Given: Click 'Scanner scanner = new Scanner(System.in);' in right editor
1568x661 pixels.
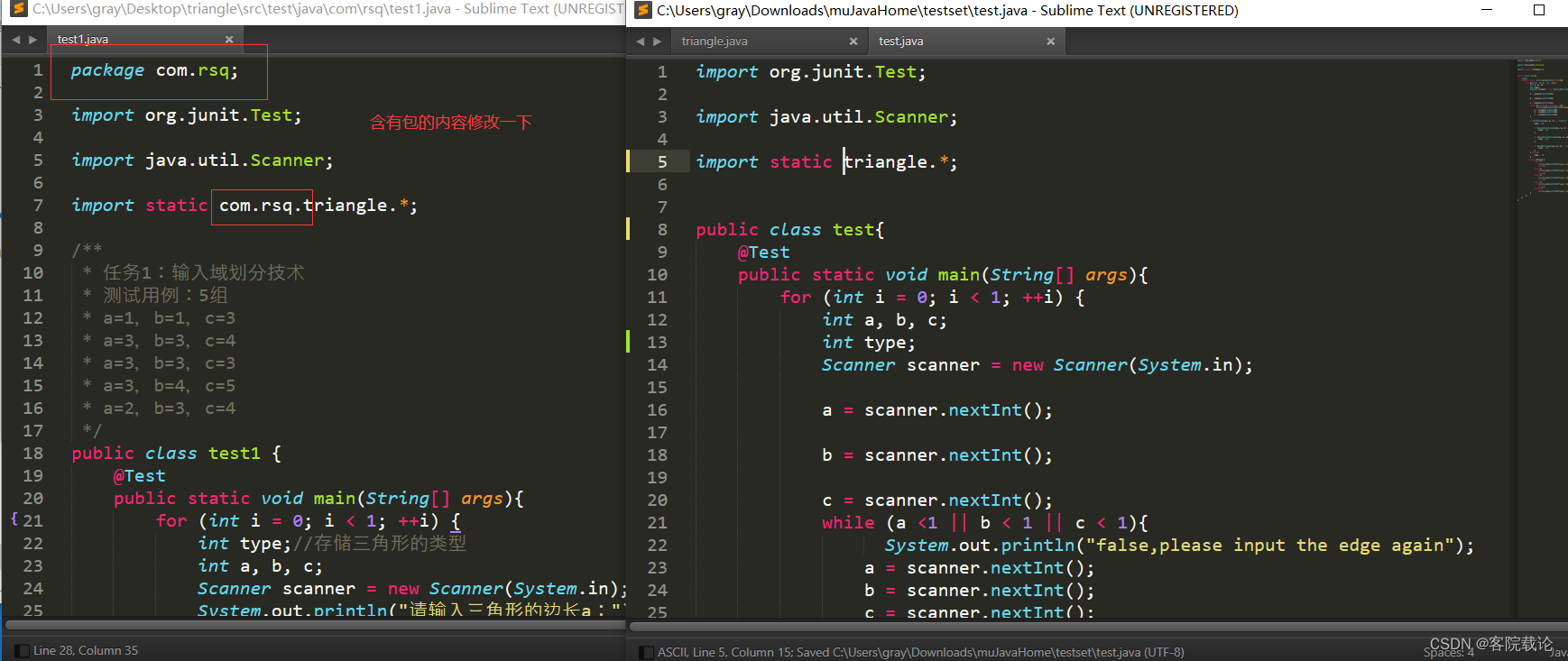Looking at the screenshot, I should click(1038, 365).
